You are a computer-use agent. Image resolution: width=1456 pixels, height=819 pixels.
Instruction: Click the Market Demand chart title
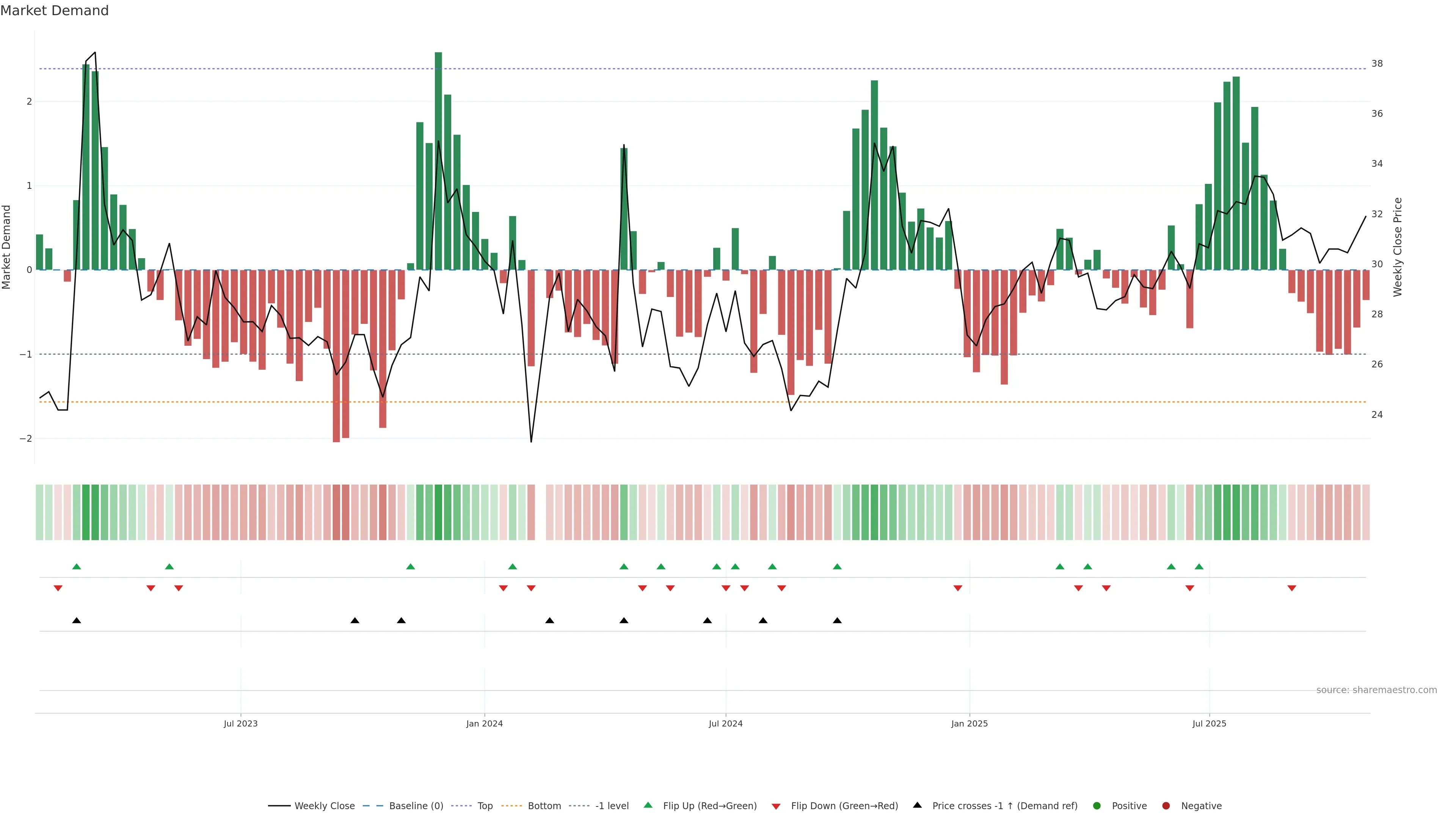click(54, 11)
